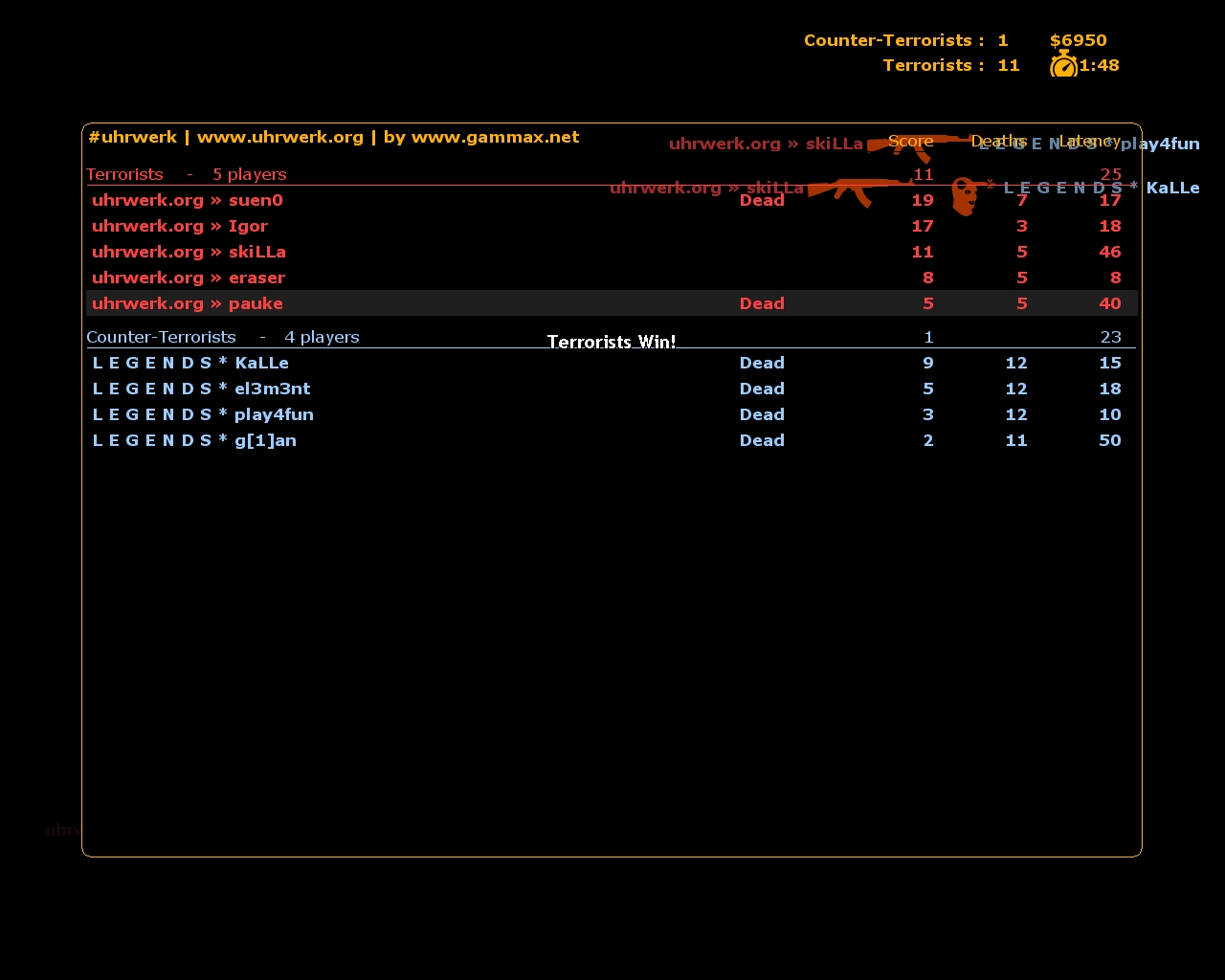Click the Terrorists Win! message
The height and width of the screenshot is (980, 1225).
611,342
